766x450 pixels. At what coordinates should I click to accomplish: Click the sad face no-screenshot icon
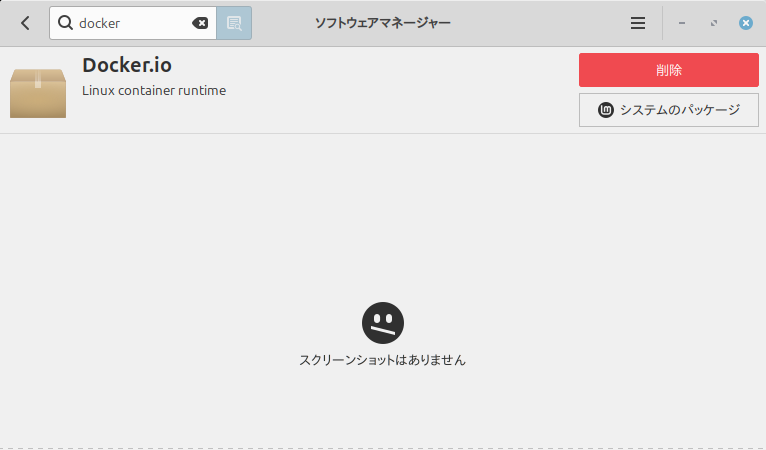[383, 322]
